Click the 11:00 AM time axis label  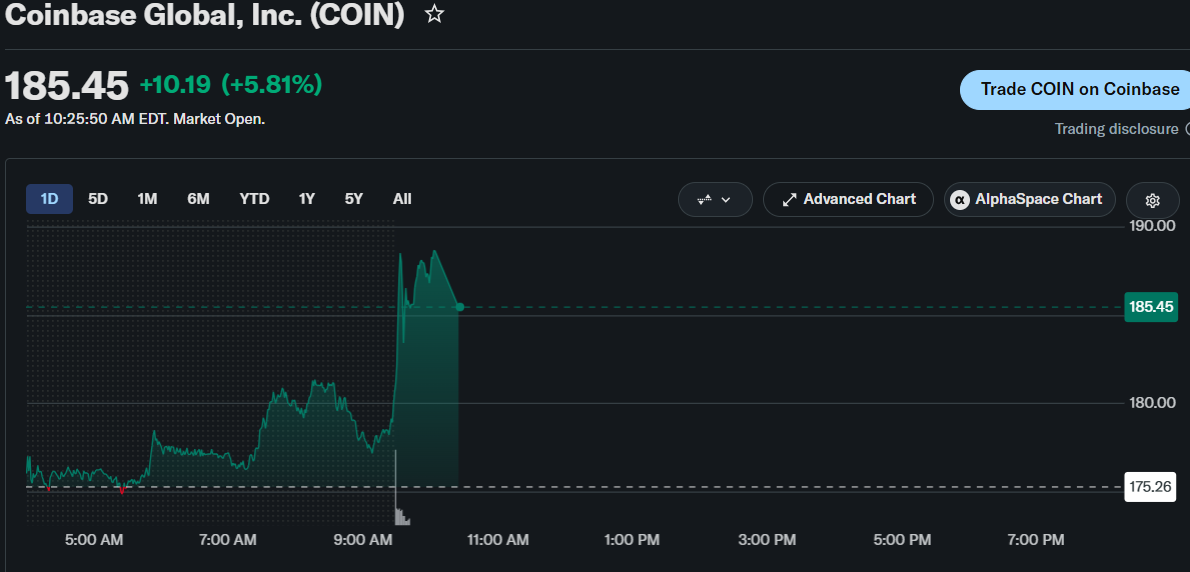click(x=499, y=540)
